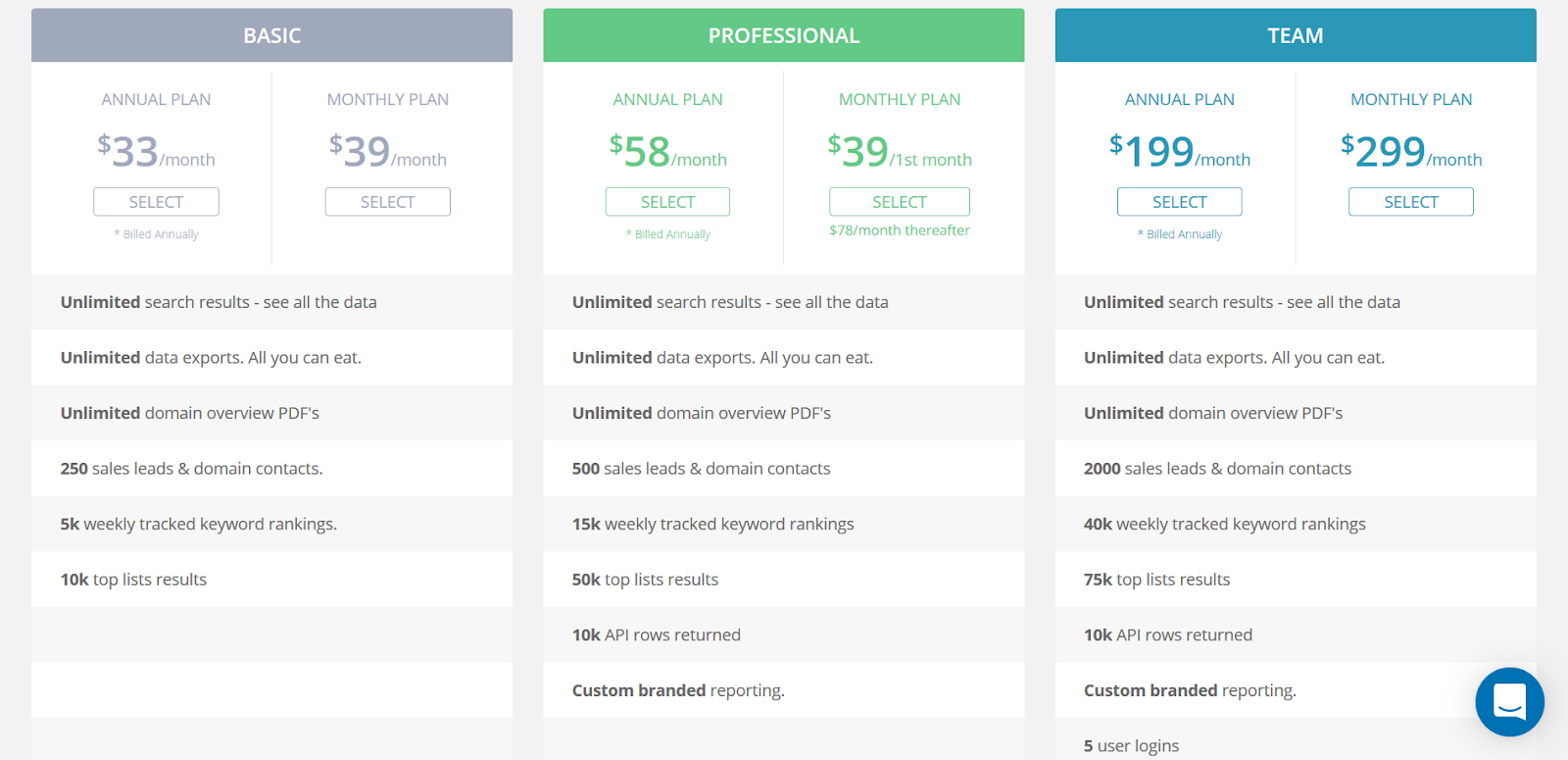Select the Basic monthly $39 plan
Viewport: 1568px width, 760px height.
pyautogui.click(x=388, y=202)
